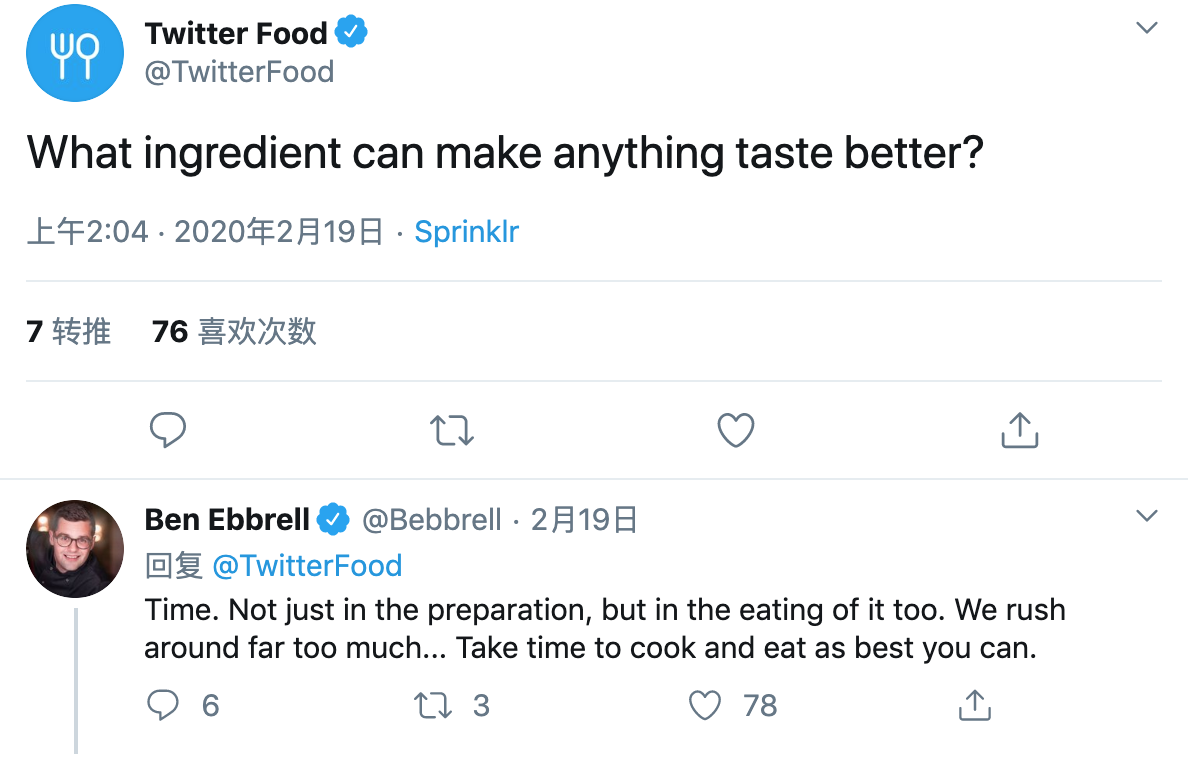Like the Twitter Food tweet
Screen dimensions: 1188x762
[x=736, y=429]
